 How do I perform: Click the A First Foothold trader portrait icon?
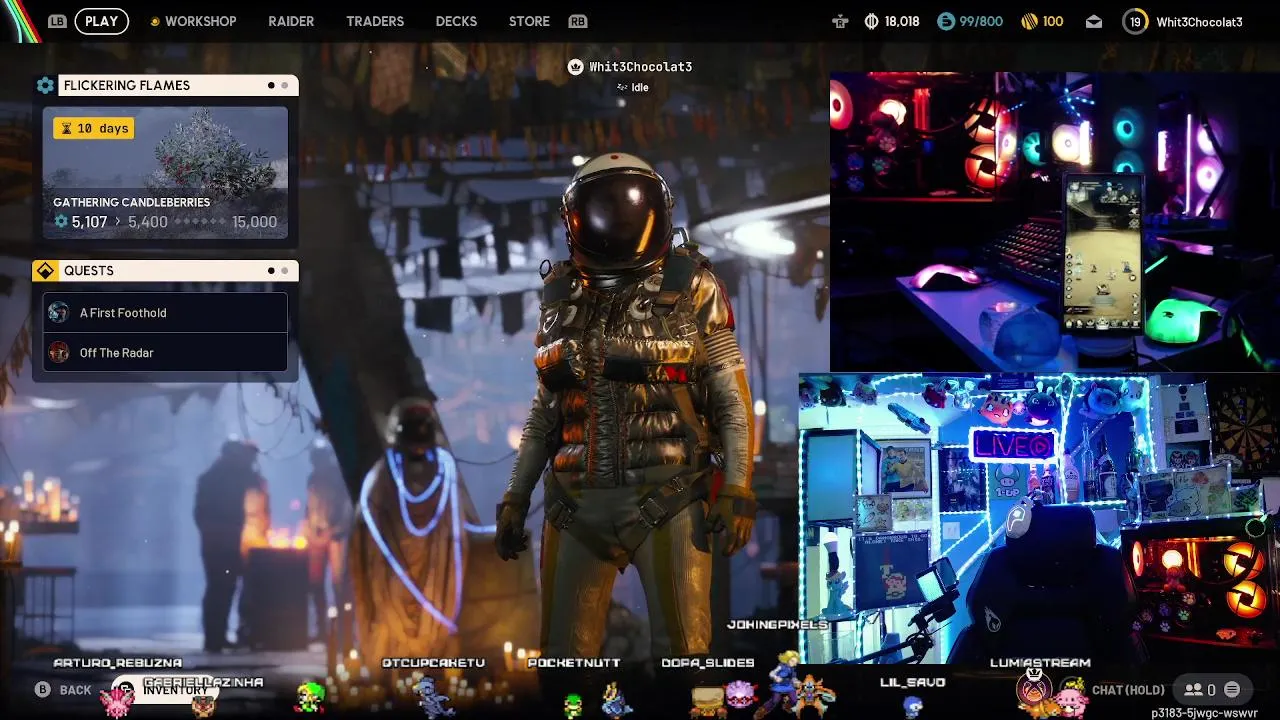point(59,312)
